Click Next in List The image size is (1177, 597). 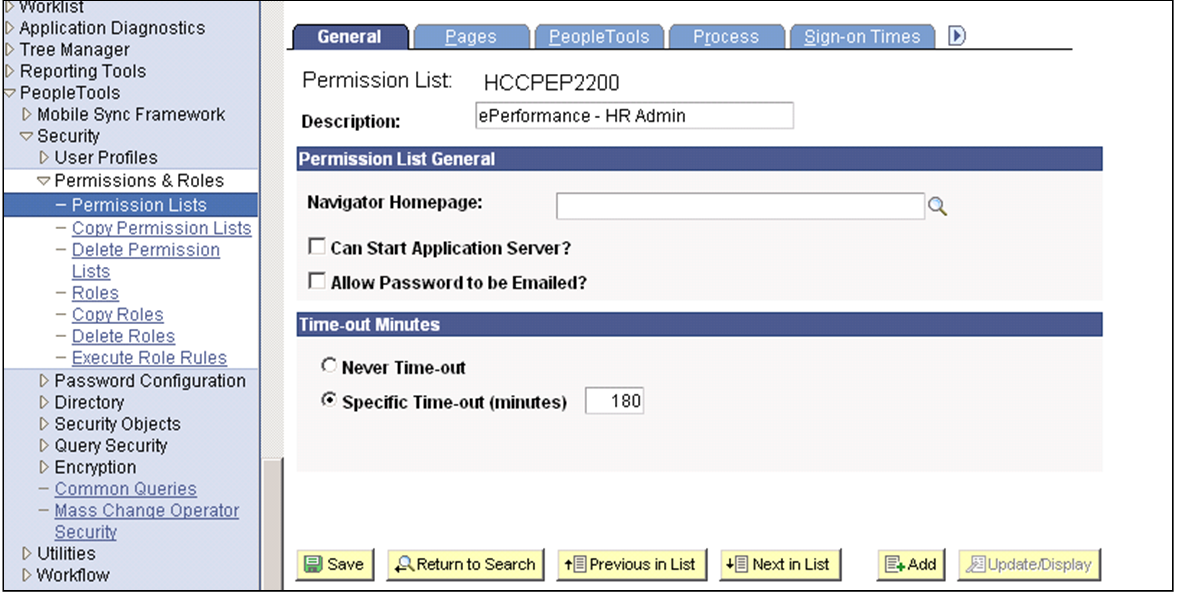pos(780,564)
